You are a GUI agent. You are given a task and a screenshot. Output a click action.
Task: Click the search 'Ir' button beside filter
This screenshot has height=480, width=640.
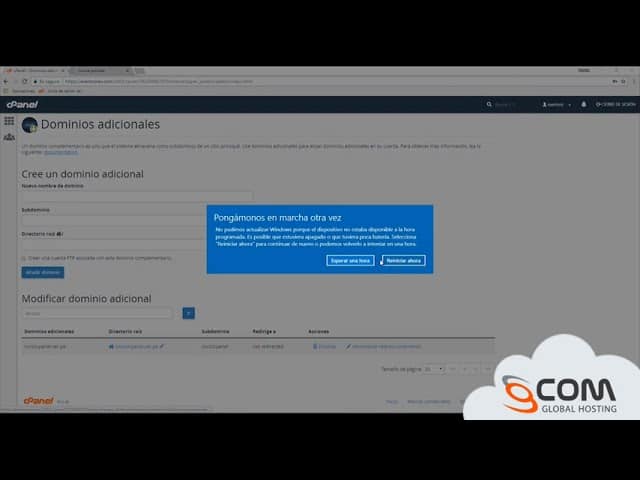[189, 313]
